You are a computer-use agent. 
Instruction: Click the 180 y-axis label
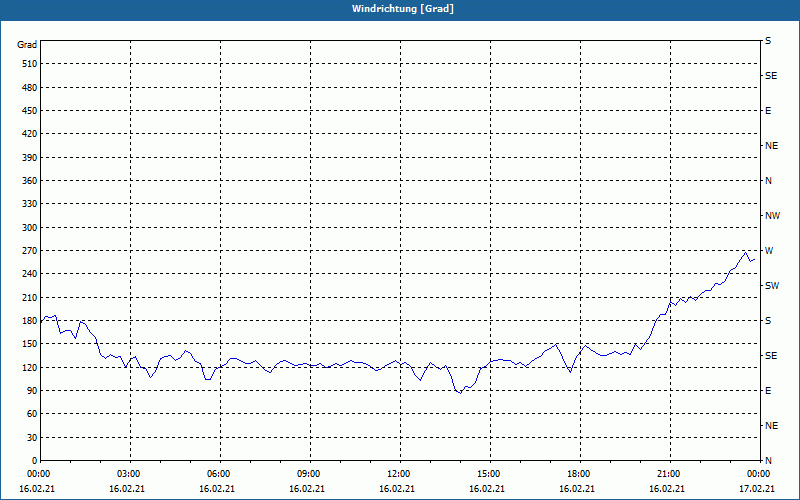click(x=30, y=321)
